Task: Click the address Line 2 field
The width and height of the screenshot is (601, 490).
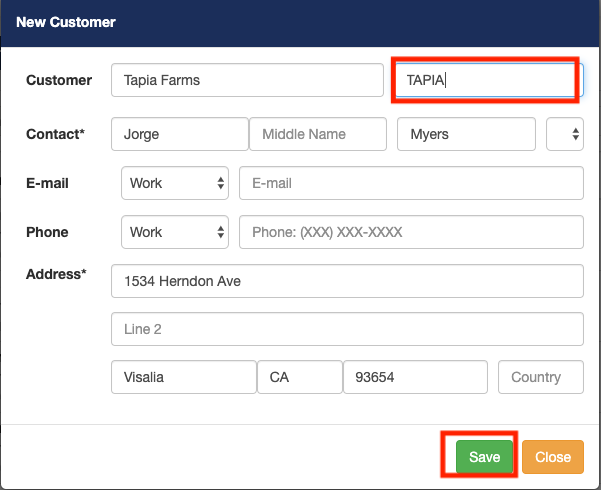Action: point(347,329)
